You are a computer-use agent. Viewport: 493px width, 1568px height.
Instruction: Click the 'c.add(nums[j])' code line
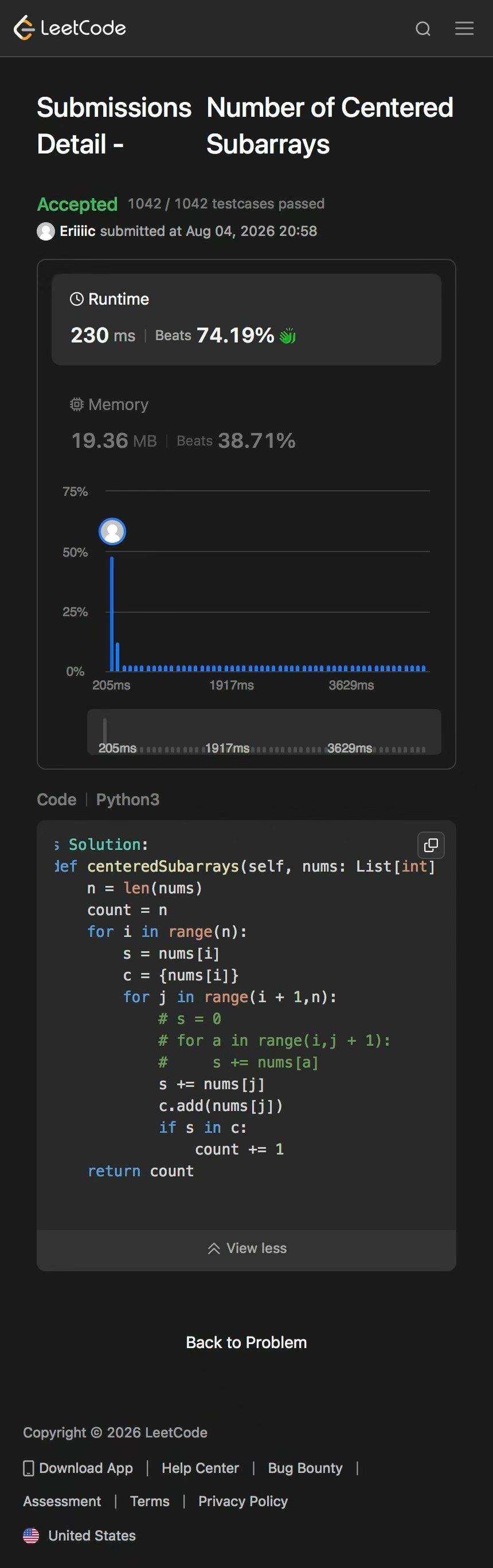point(221,1106)
